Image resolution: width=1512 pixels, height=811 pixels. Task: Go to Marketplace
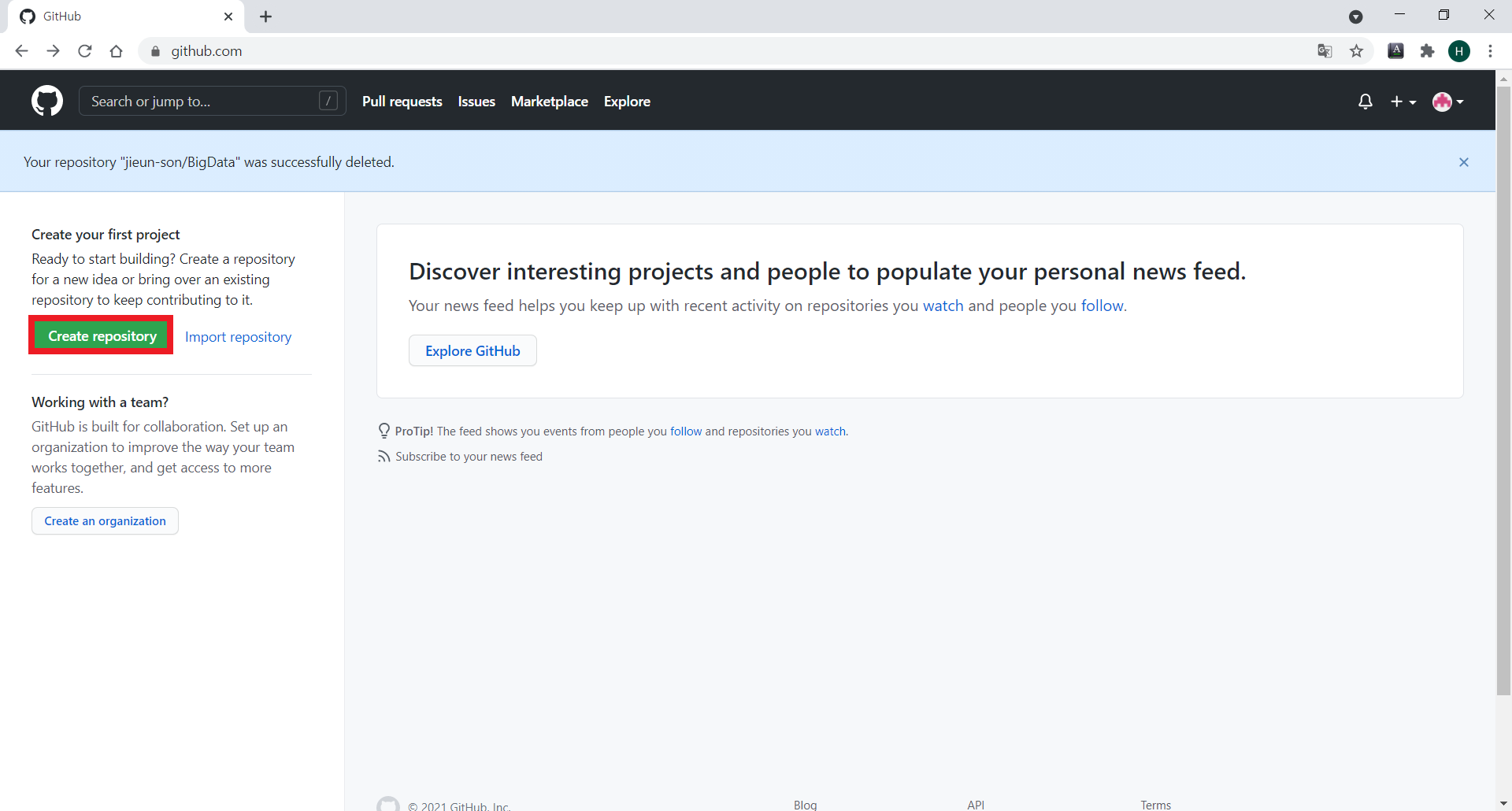tap(550, 102)
